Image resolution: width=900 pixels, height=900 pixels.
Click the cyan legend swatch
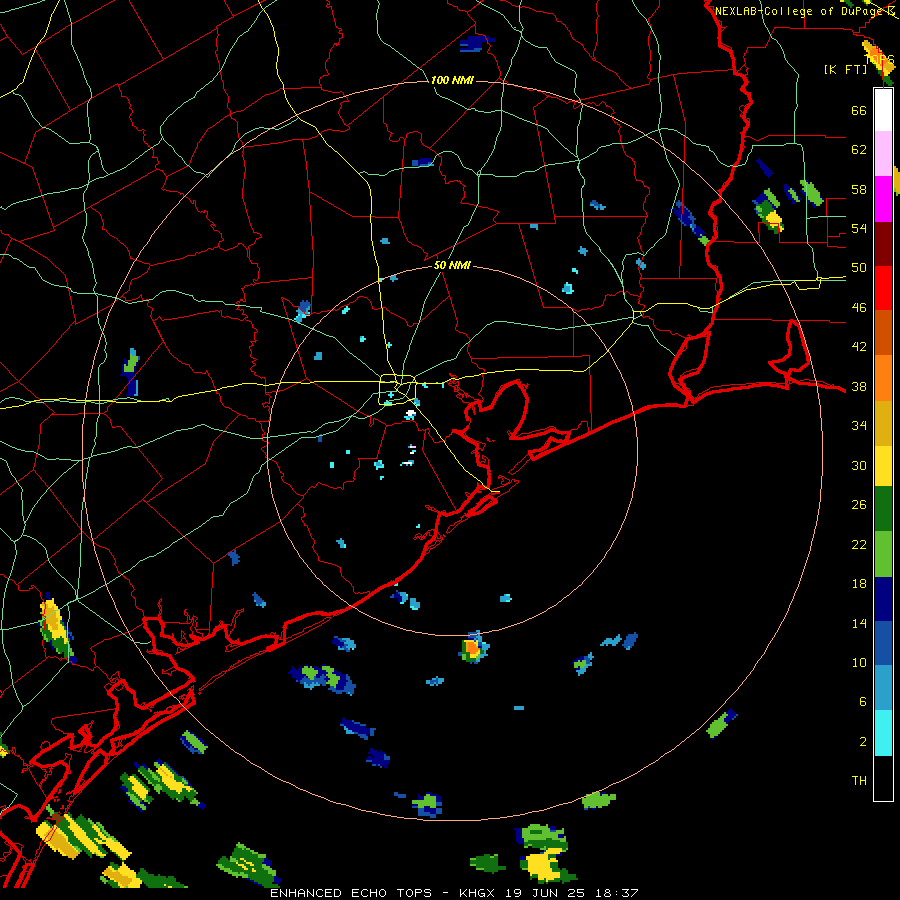pos(883,733)
